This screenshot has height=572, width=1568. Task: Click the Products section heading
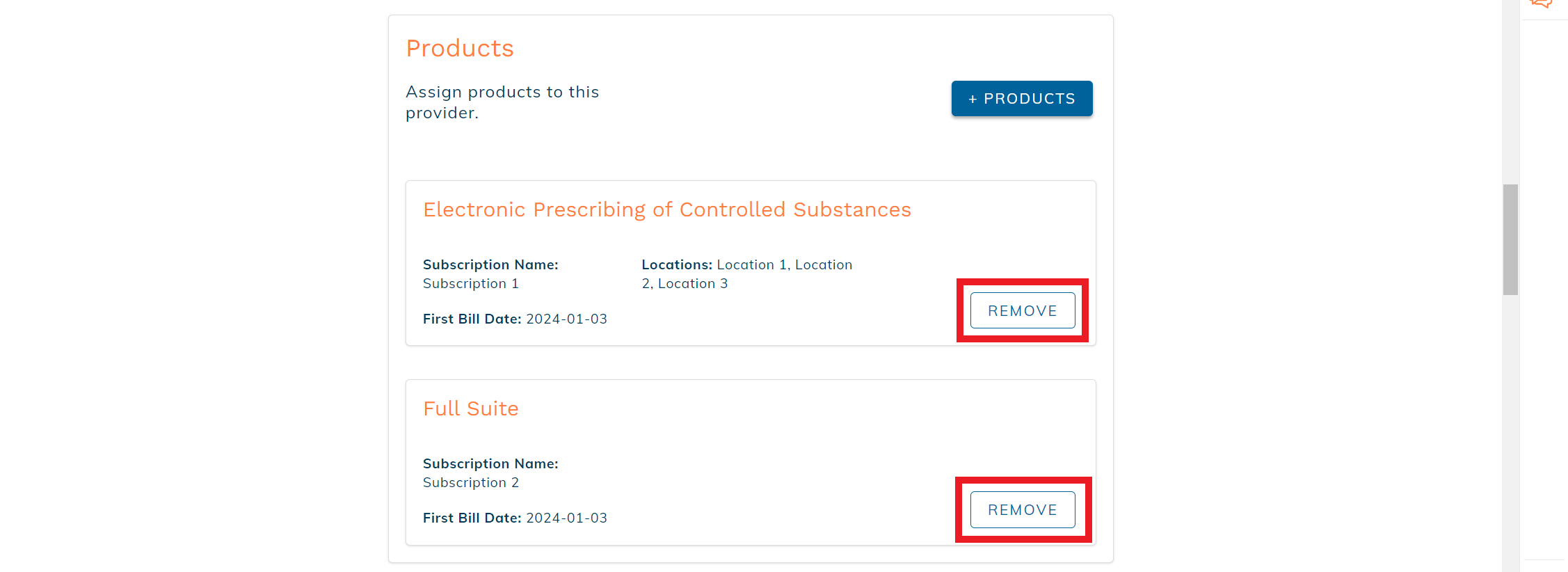(460, 48)
